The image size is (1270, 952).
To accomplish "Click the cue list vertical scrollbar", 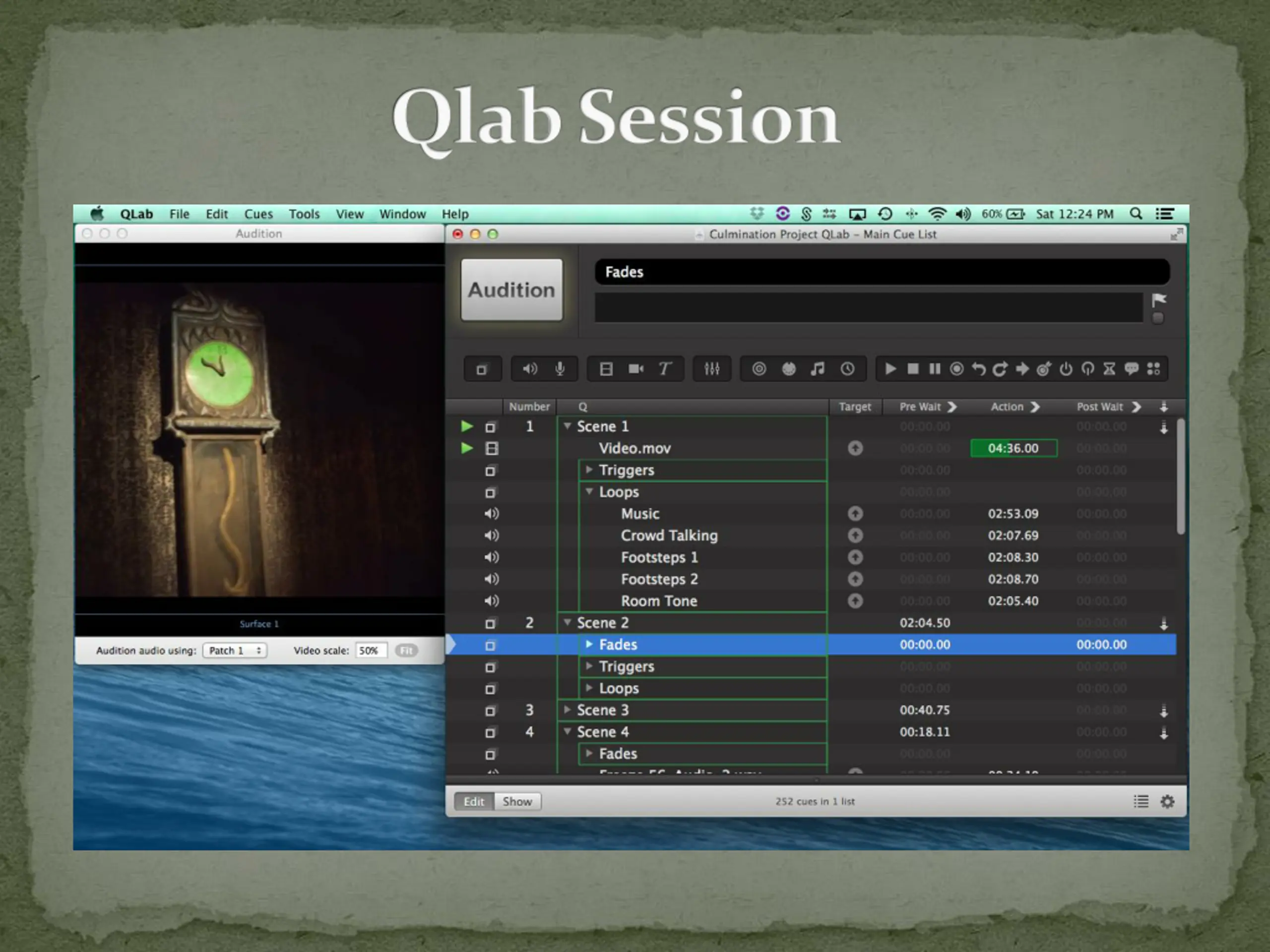I will (1181, 476).
